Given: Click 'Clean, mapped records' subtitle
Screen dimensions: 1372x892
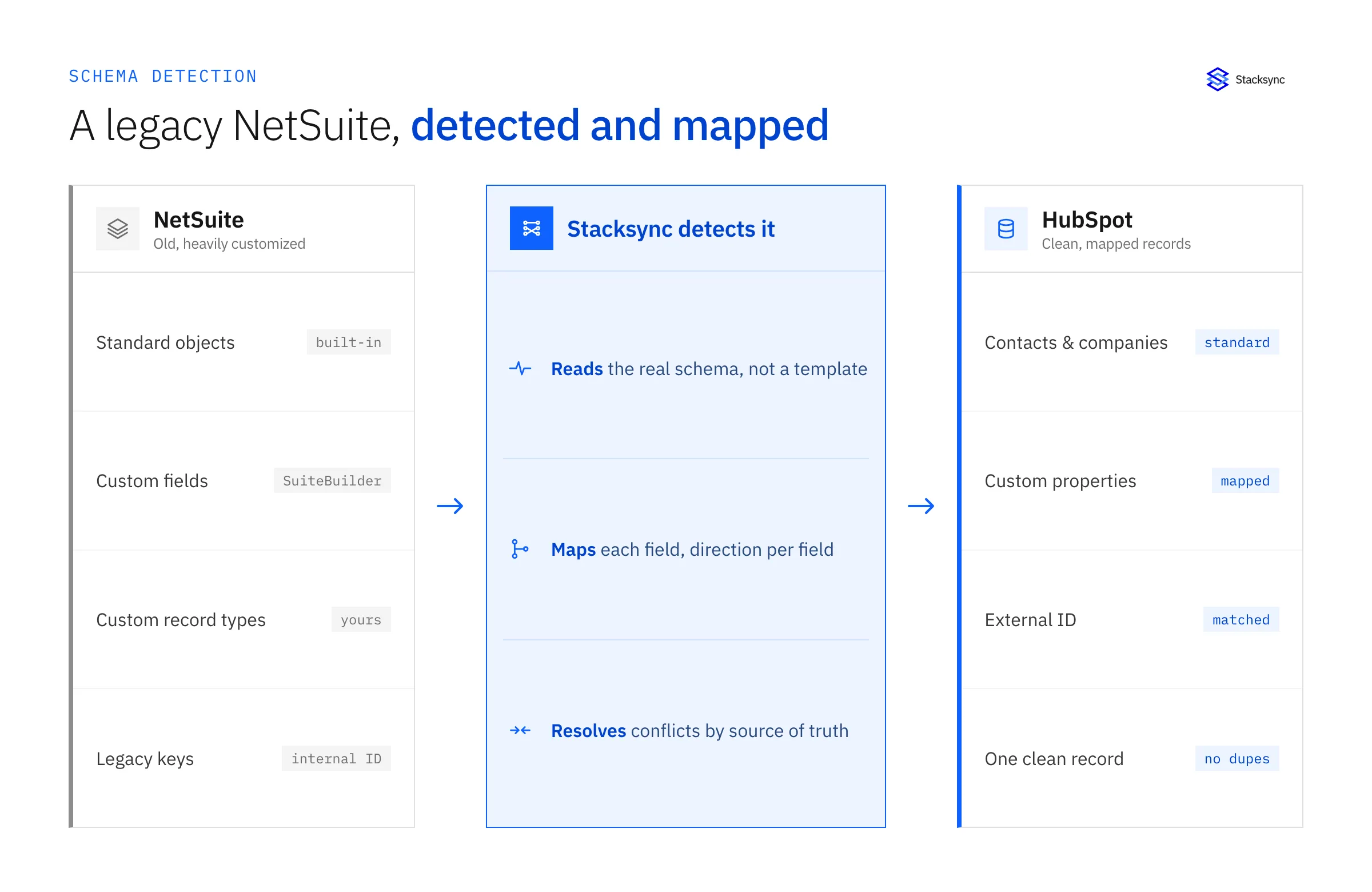Looking at the screenshot, I should click(1116, 244).
